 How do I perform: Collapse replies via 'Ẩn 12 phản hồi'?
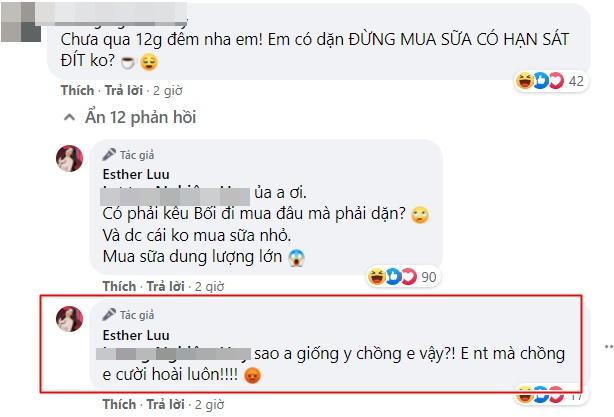tap(134, 117)
